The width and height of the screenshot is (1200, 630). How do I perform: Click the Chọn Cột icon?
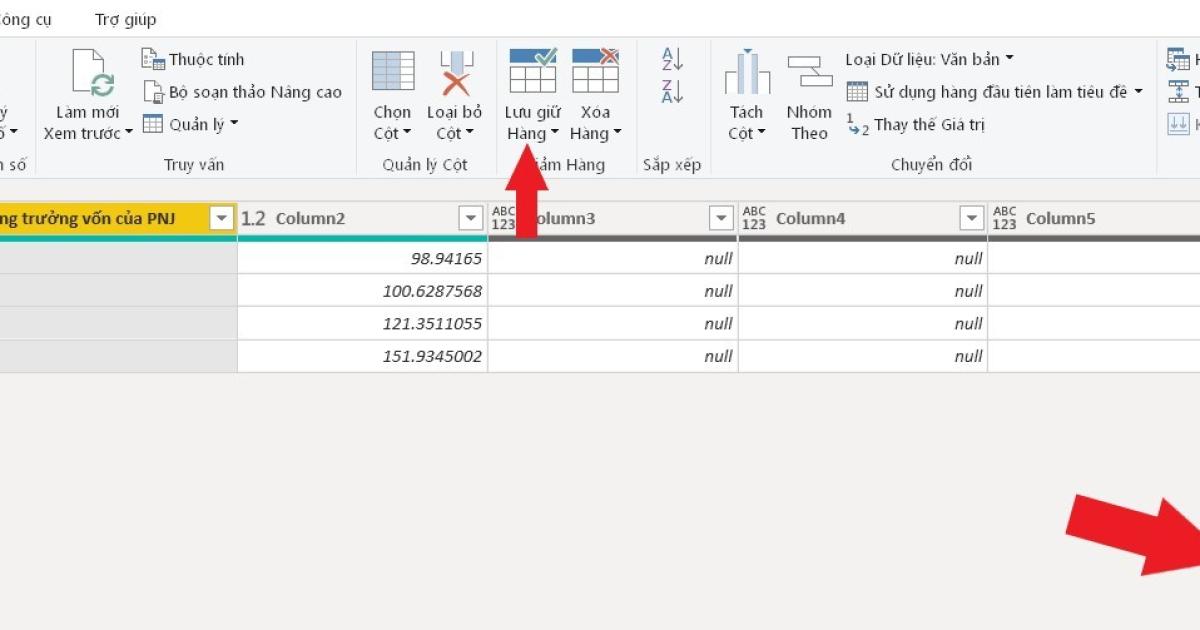[393, 71]
